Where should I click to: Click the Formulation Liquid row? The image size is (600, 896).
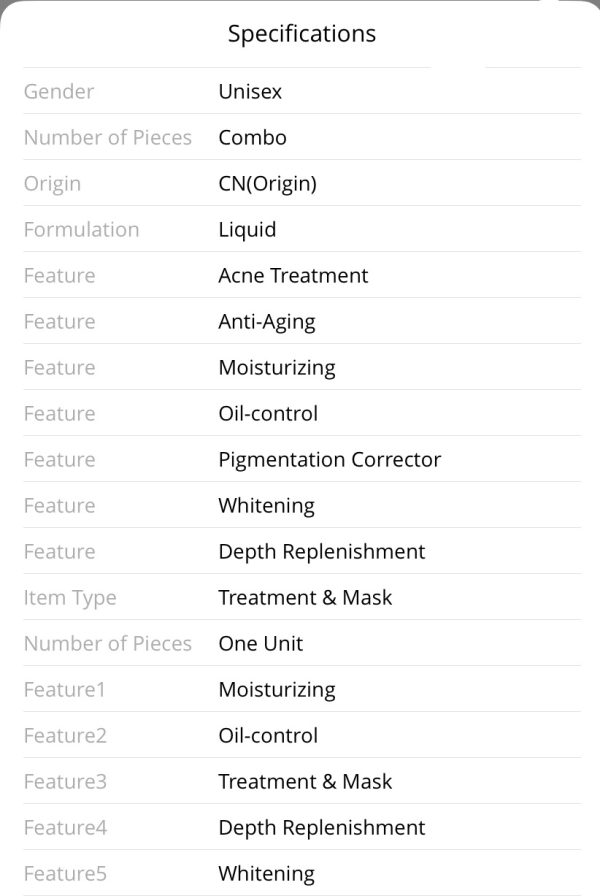(x=302, y=229)
